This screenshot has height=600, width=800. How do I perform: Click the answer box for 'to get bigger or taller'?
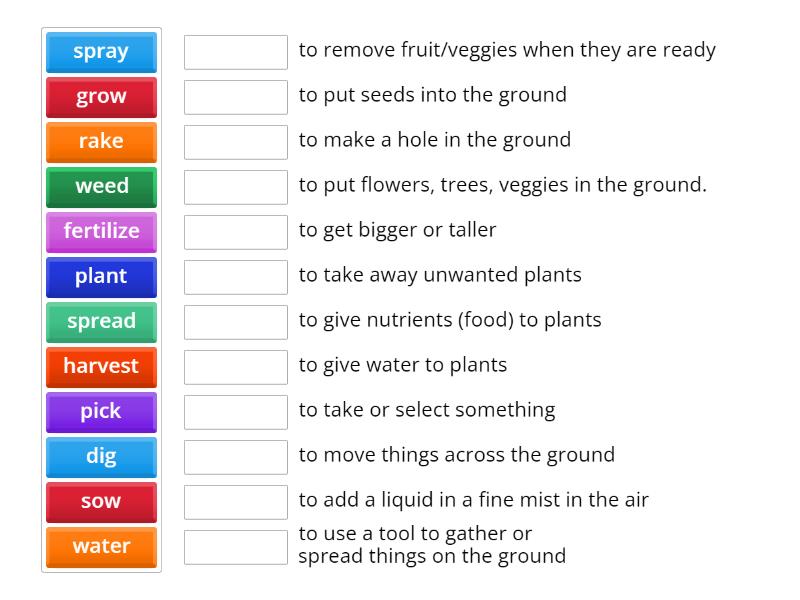[235, 231]
